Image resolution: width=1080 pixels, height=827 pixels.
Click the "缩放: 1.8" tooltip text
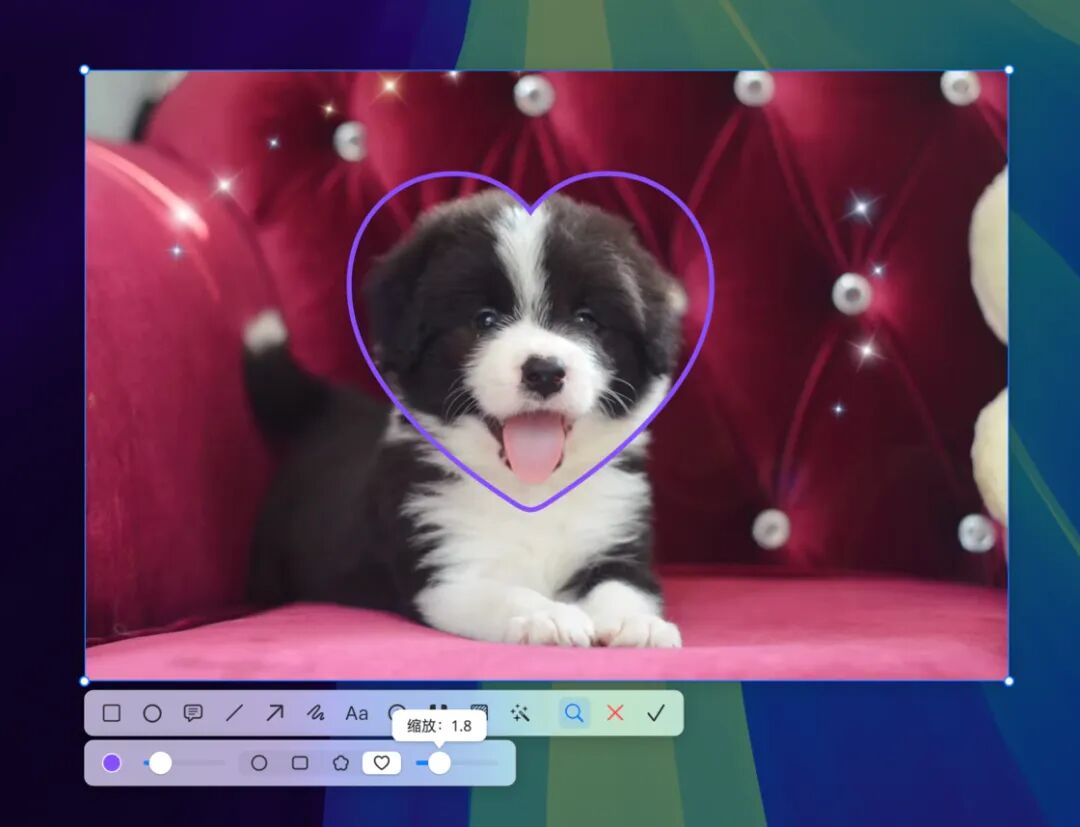point(439,726)
